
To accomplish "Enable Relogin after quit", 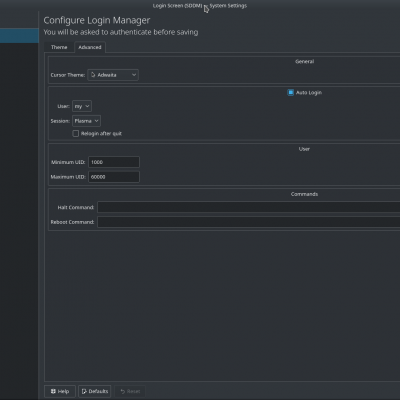I will click(x=76, y=134).
